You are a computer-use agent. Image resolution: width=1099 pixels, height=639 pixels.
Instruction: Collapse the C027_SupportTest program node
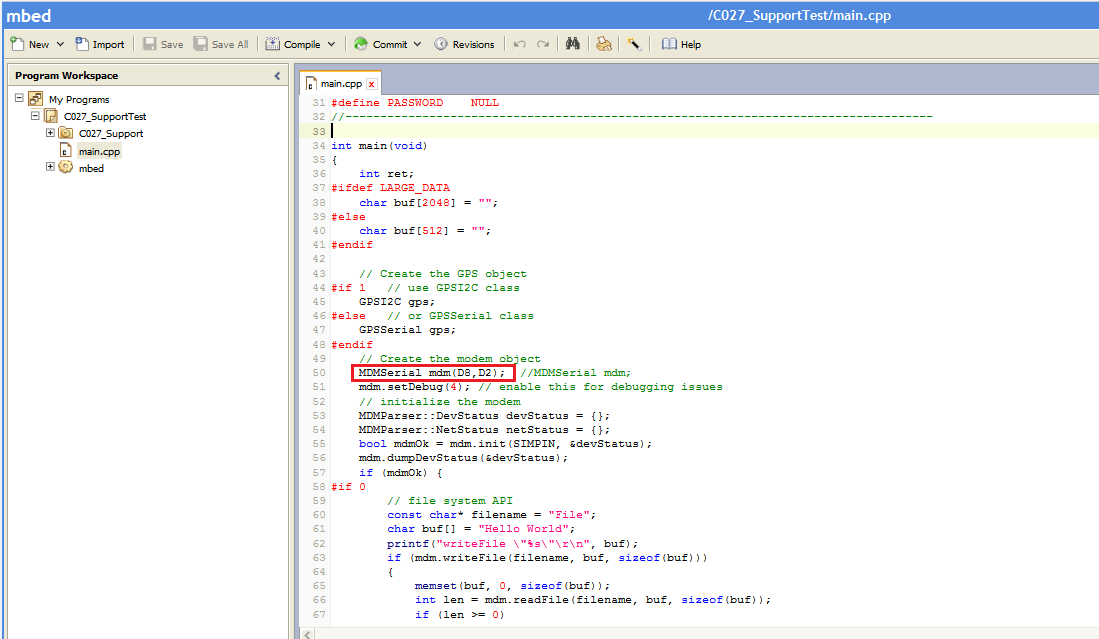pos(35,116)
